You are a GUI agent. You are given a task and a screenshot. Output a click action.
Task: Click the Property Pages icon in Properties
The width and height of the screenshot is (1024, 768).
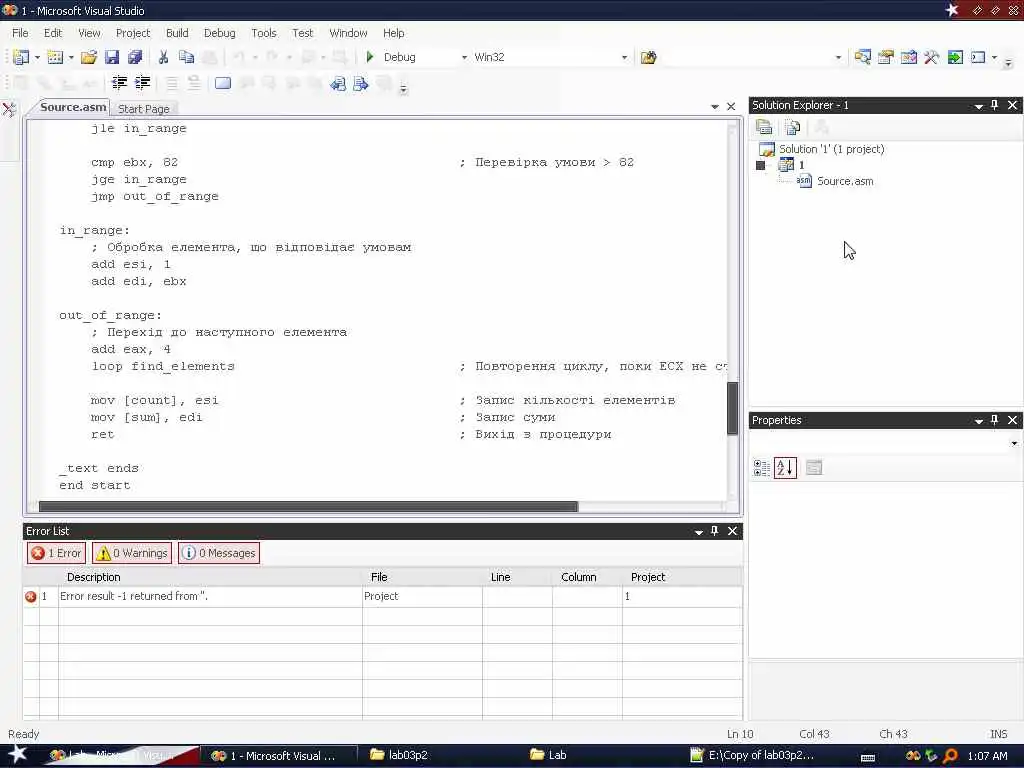point(814,468)
